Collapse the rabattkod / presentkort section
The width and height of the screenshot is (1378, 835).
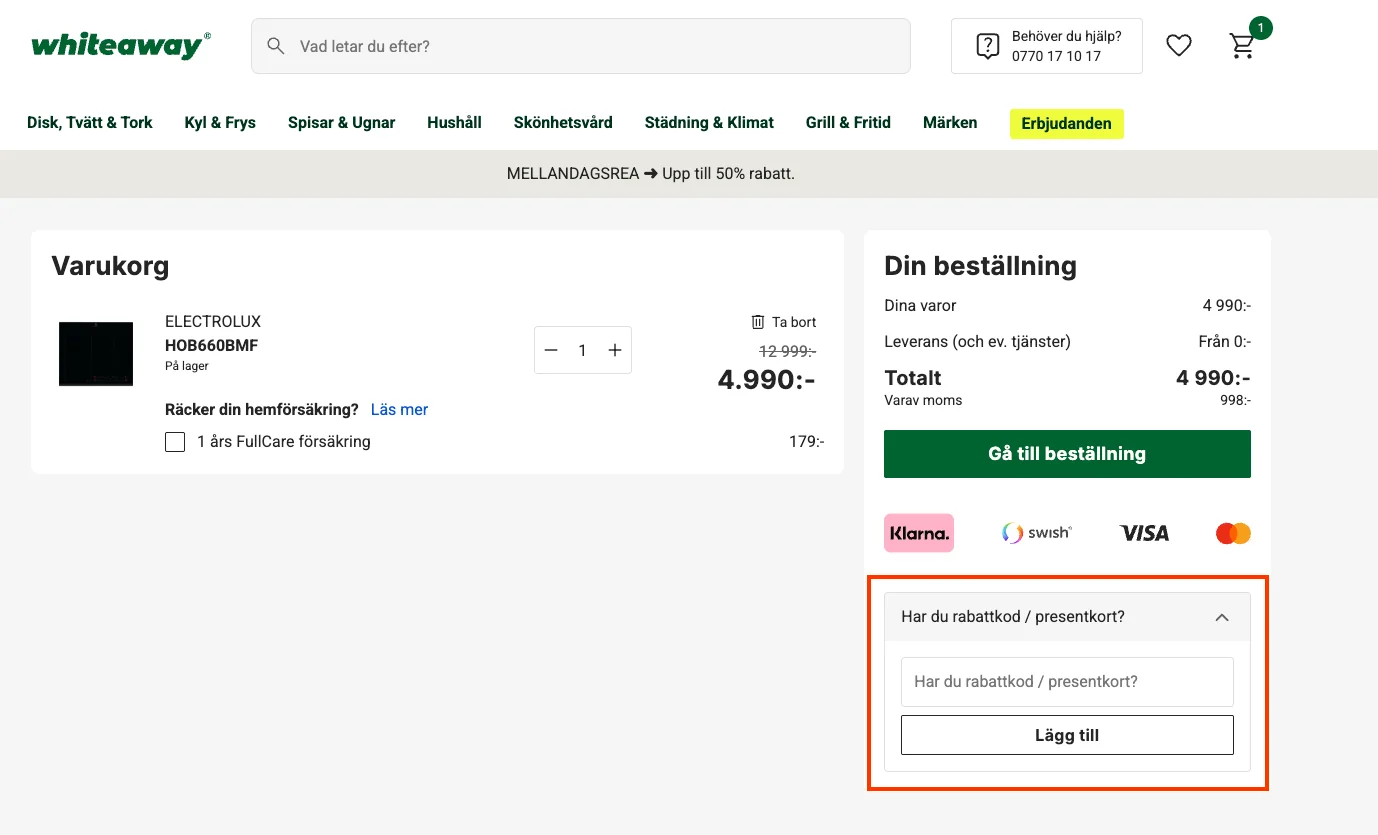click(1221, 617)
